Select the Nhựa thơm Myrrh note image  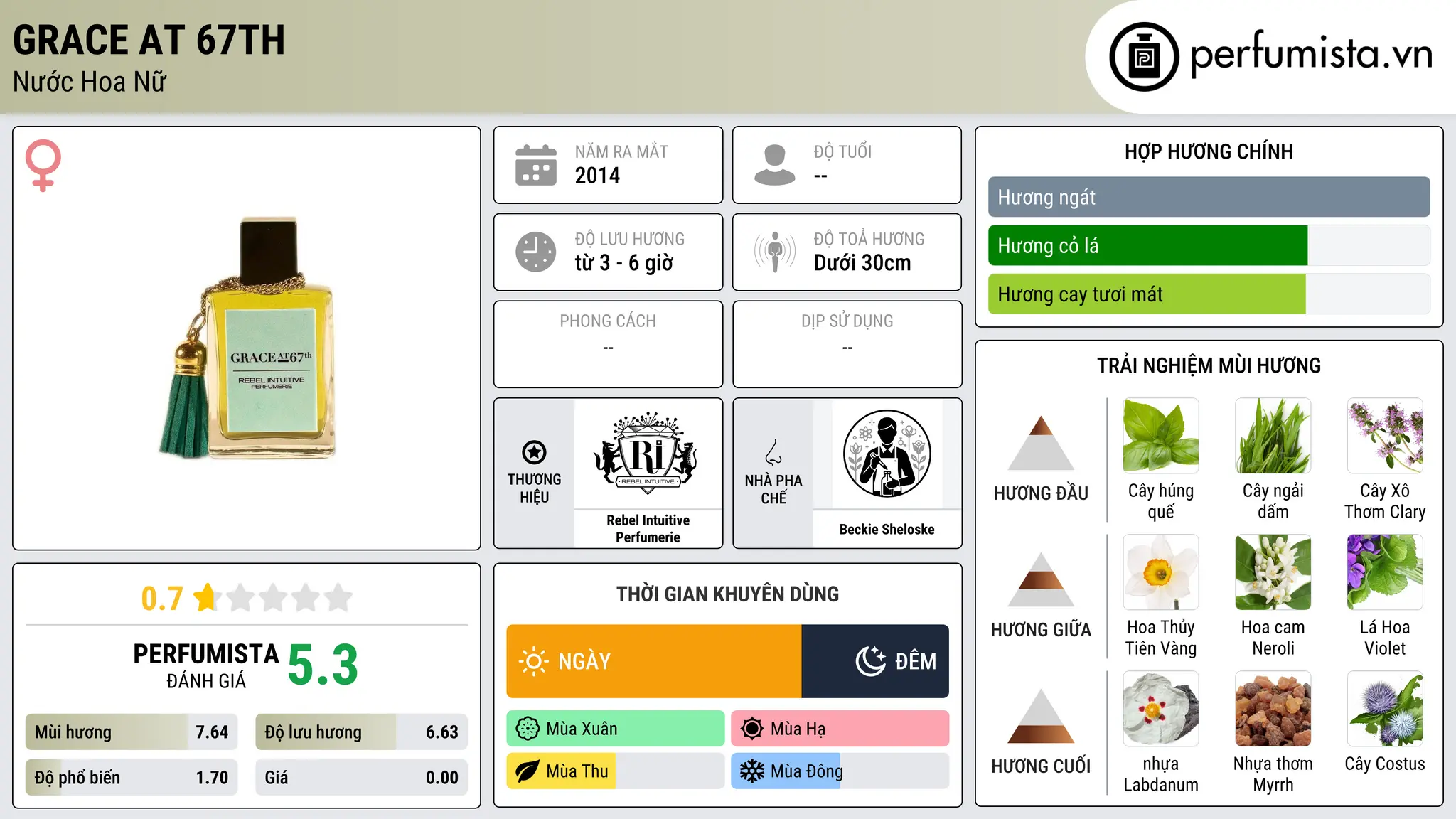click(x=1273, y=709)
